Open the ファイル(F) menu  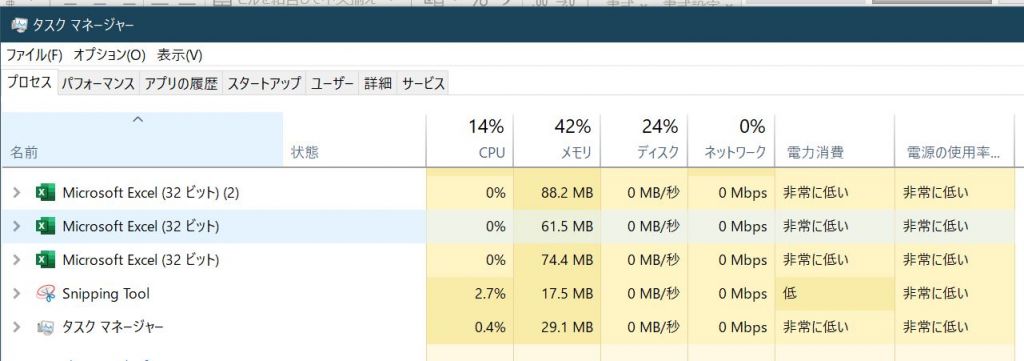[34, 55]
